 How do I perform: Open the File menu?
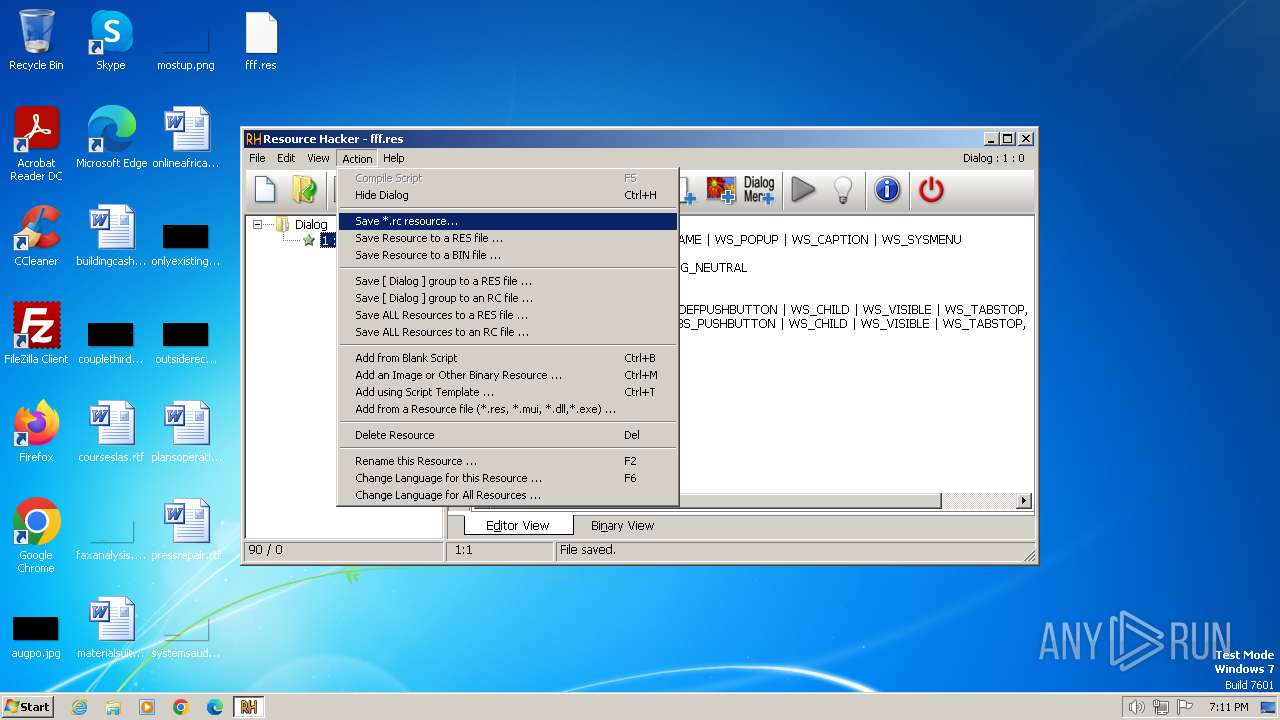click(x=257, y=158)
